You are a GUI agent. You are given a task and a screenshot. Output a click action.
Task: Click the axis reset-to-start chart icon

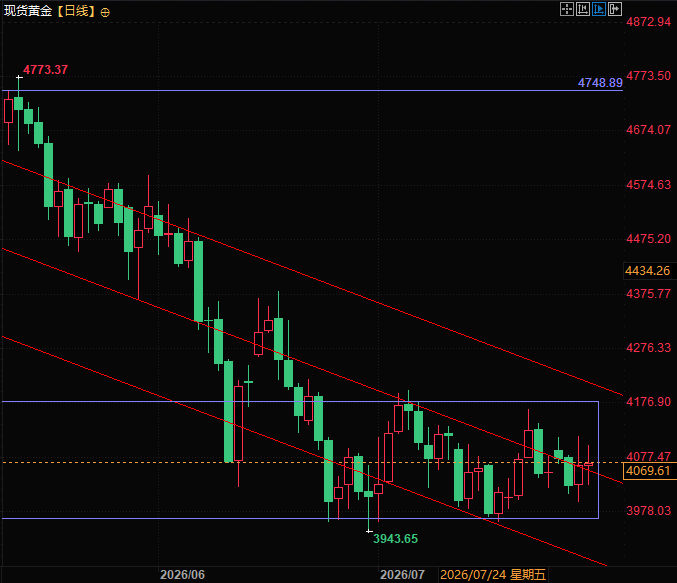(x=583, y=9)
